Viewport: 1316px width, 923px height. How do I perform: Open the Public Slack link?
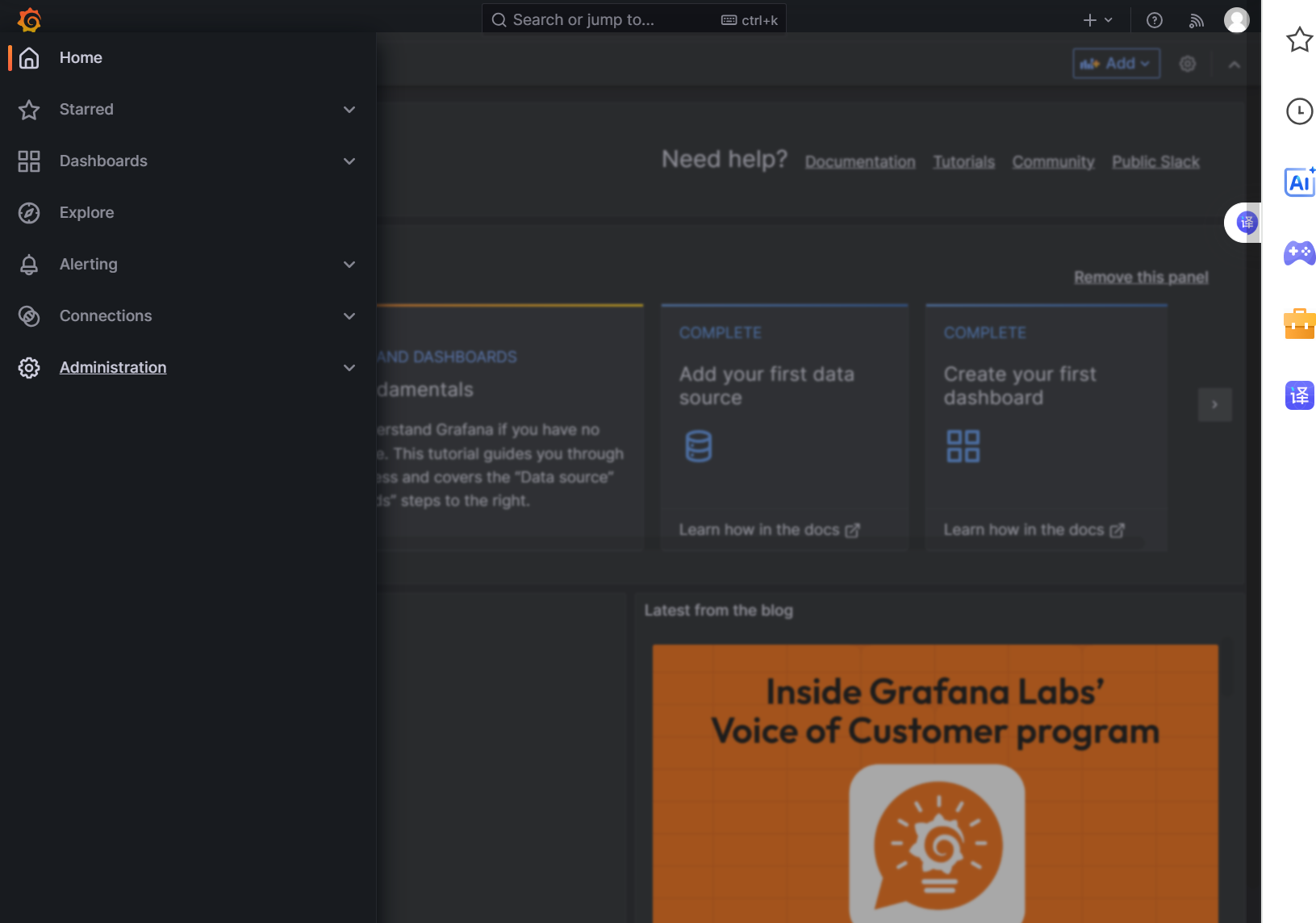1156,162
